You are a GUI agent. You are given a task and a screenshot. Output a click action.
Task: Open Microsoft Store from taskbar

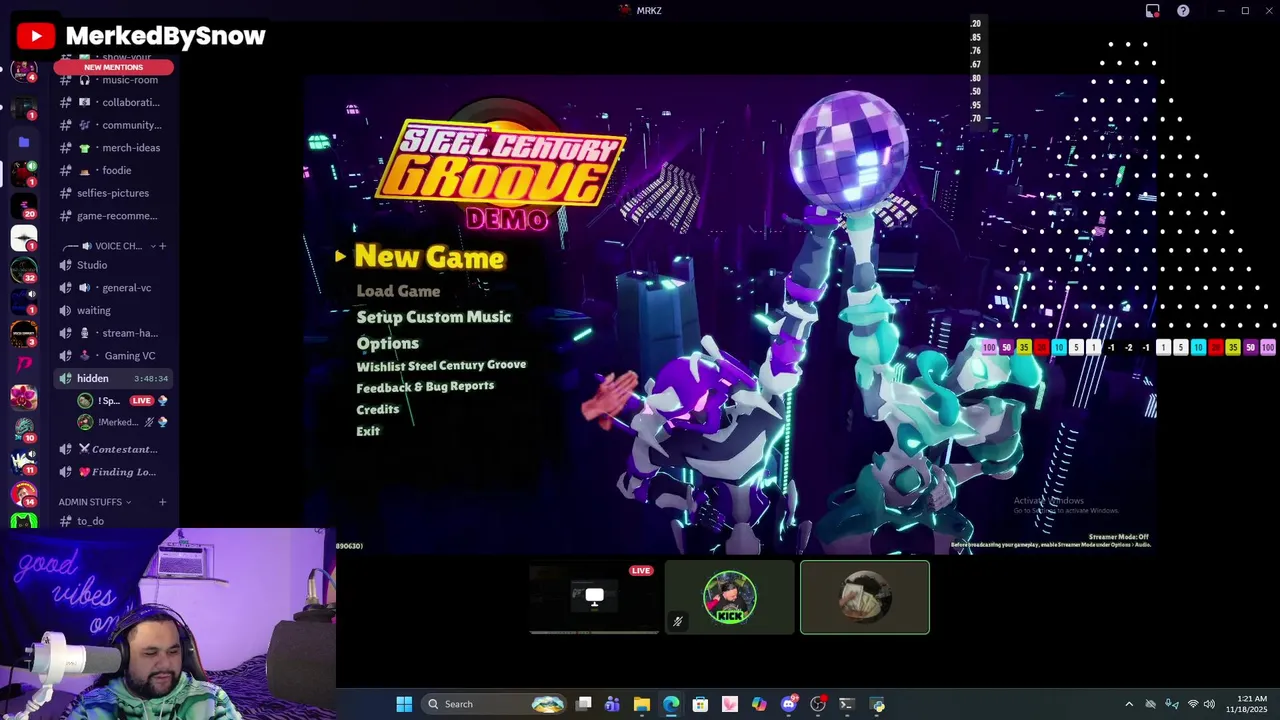click(700, 704)
